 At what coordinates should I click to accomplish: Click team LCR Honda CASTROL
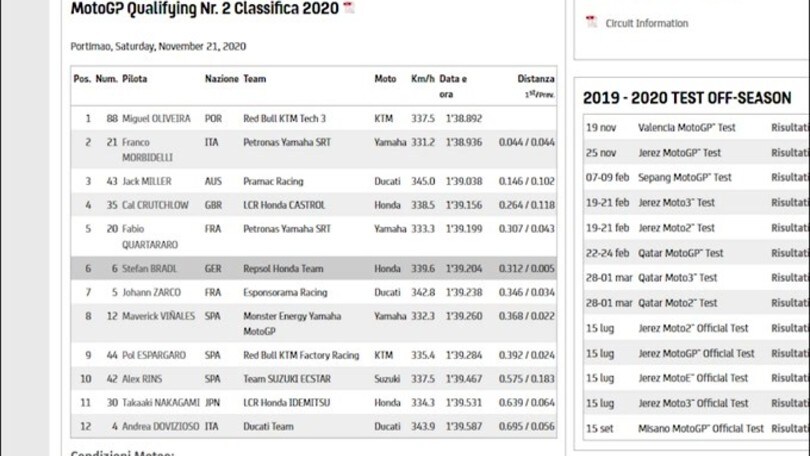[x=284, y=205]
